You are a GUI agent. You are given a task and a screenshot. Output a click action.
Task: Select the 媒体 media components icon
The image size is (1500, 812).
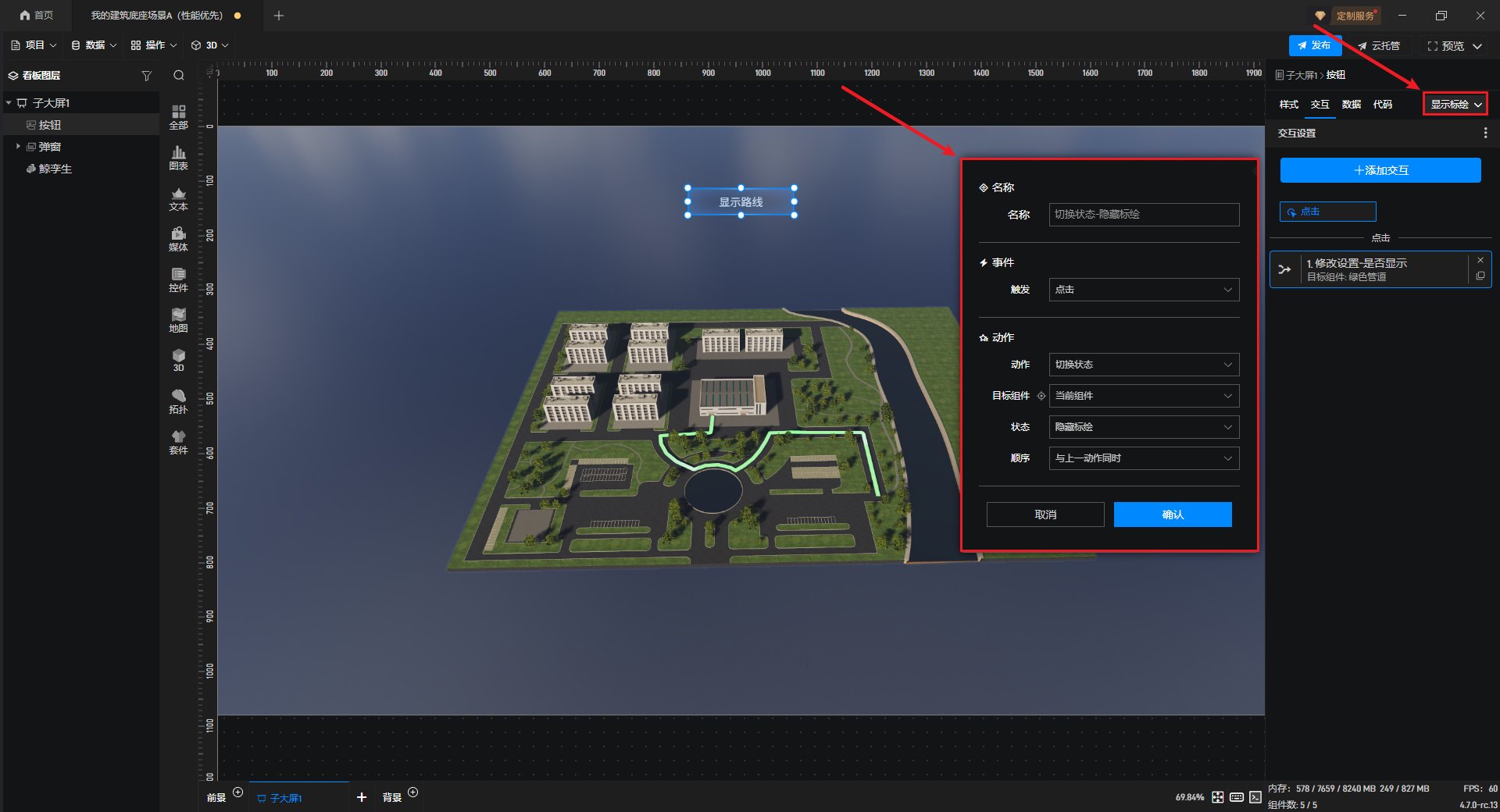coord(178,238)
